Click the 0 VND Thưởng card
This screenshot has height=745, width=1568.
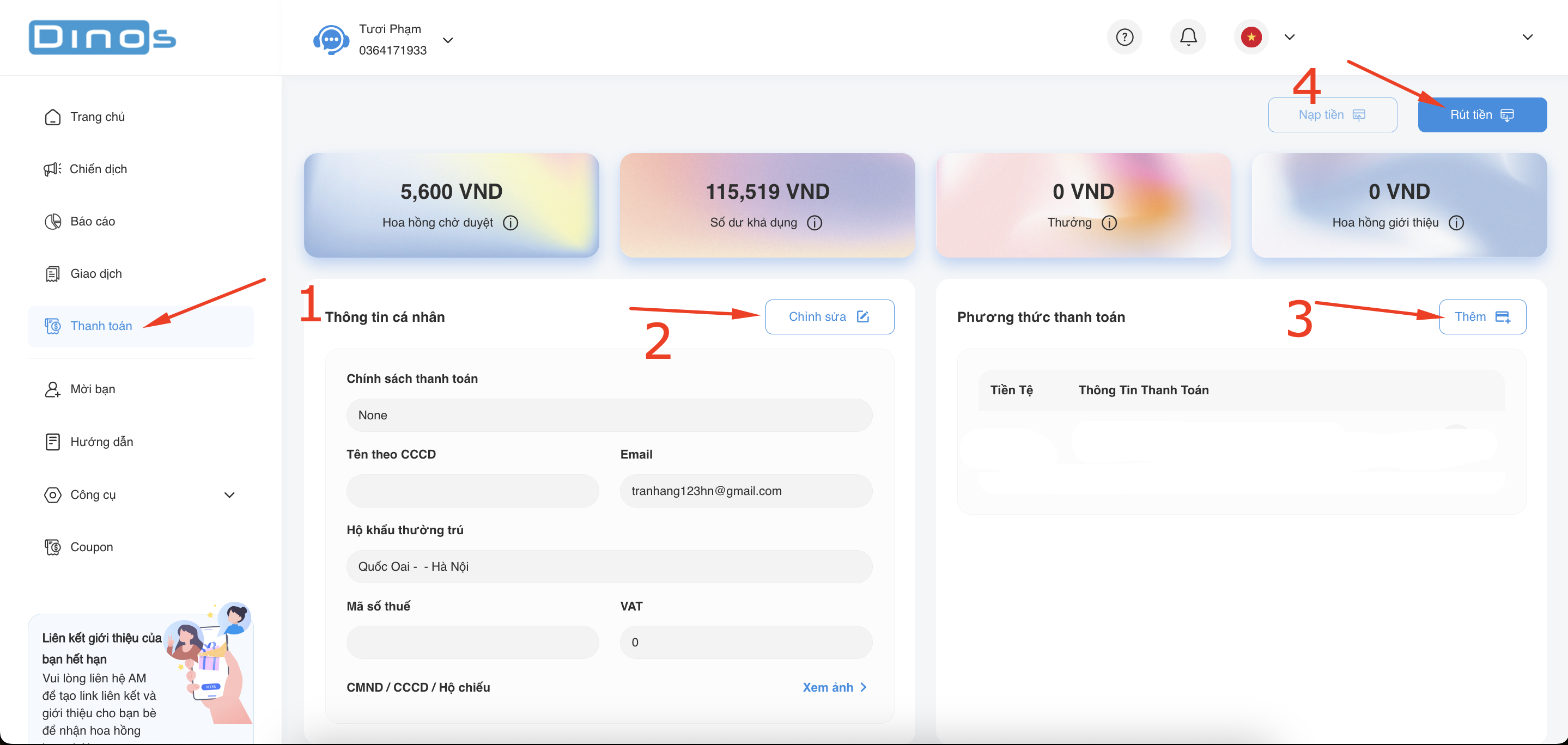pyautogui.click(x=1083, y=205)
